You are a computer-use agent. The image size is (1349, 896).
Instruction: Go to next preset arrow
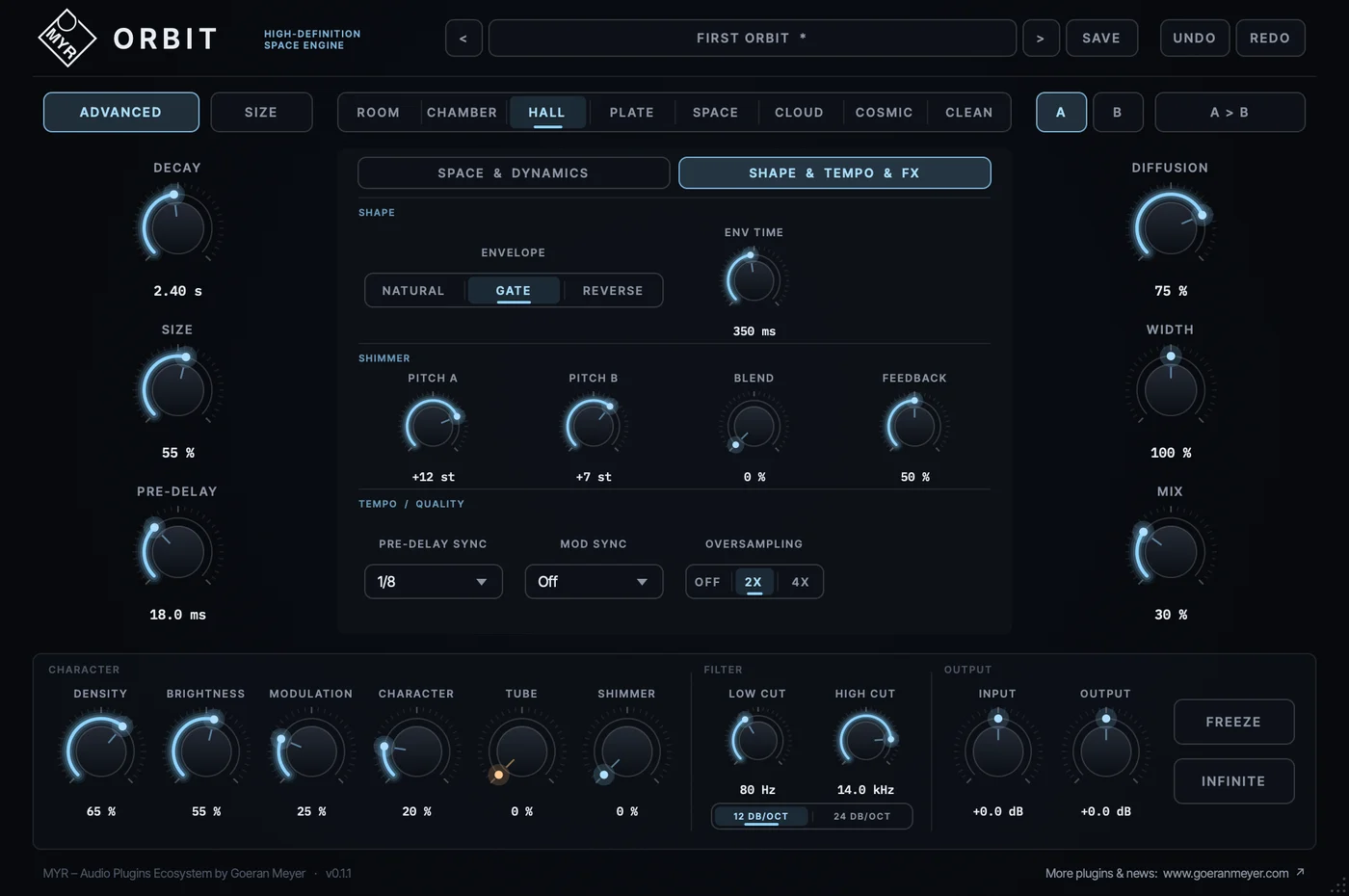point(1041,39)
